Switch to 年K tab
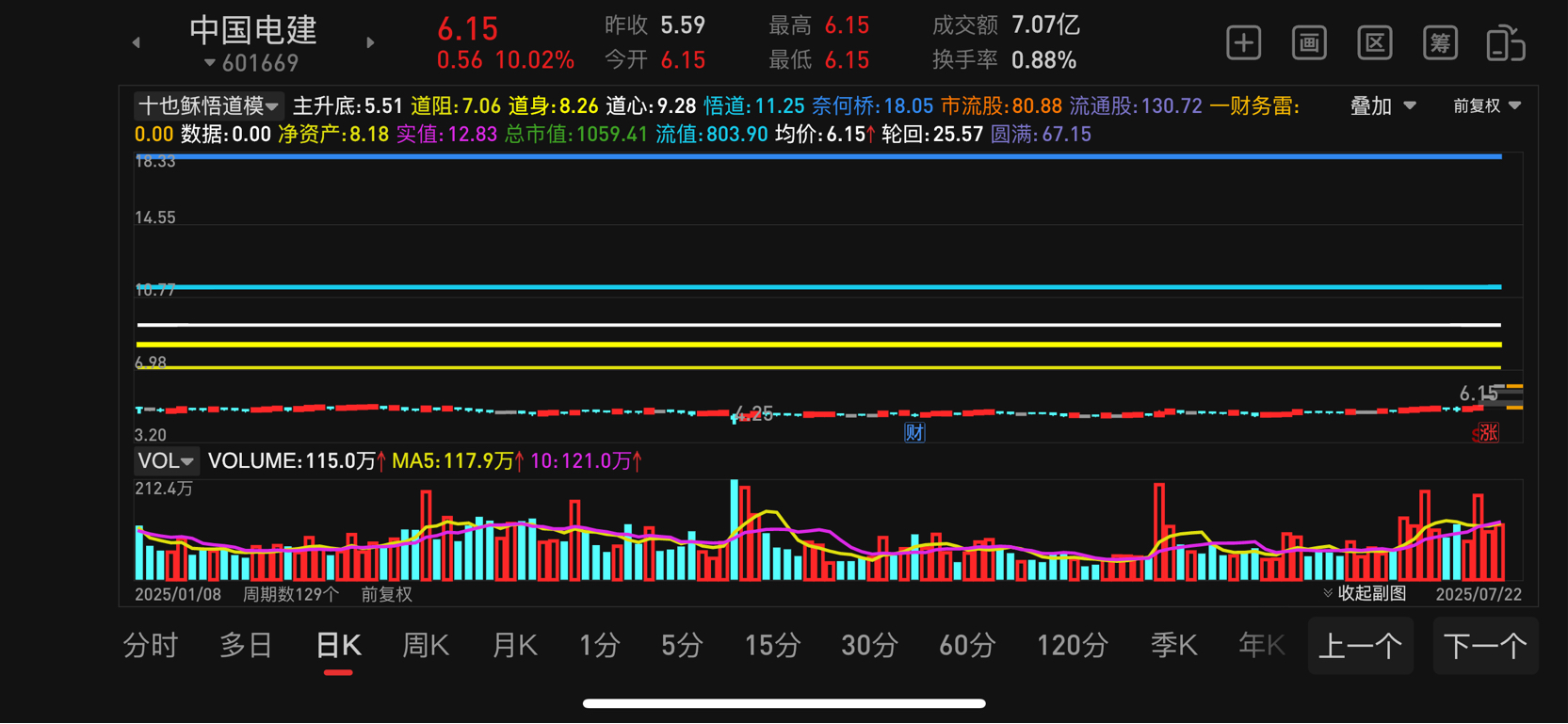The width and height of the screenshot is (1568, 724). point(1262,646)
